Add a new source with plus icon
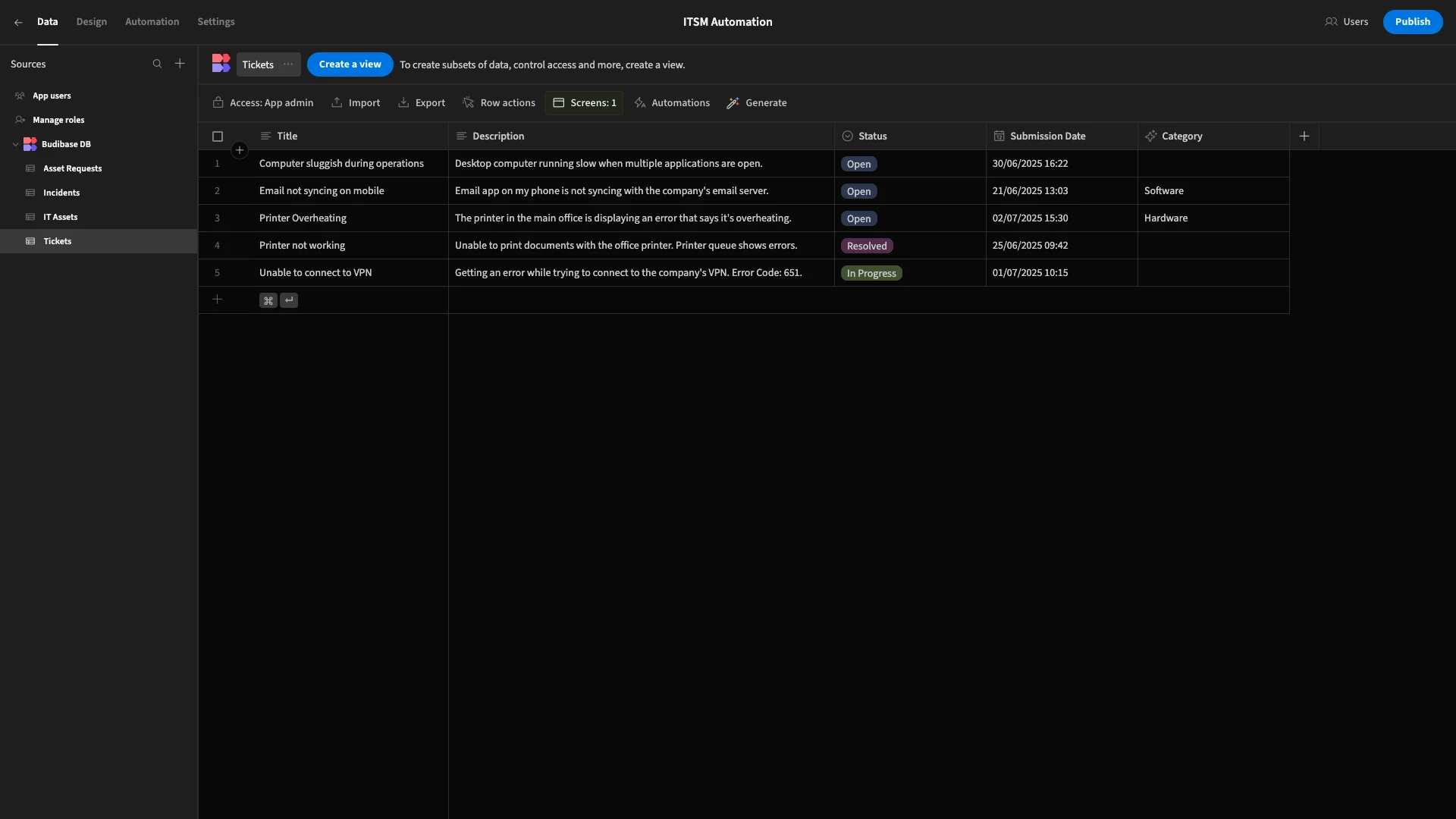The width and height of the screenshot is (1456, 819). [x=180, y=64]
